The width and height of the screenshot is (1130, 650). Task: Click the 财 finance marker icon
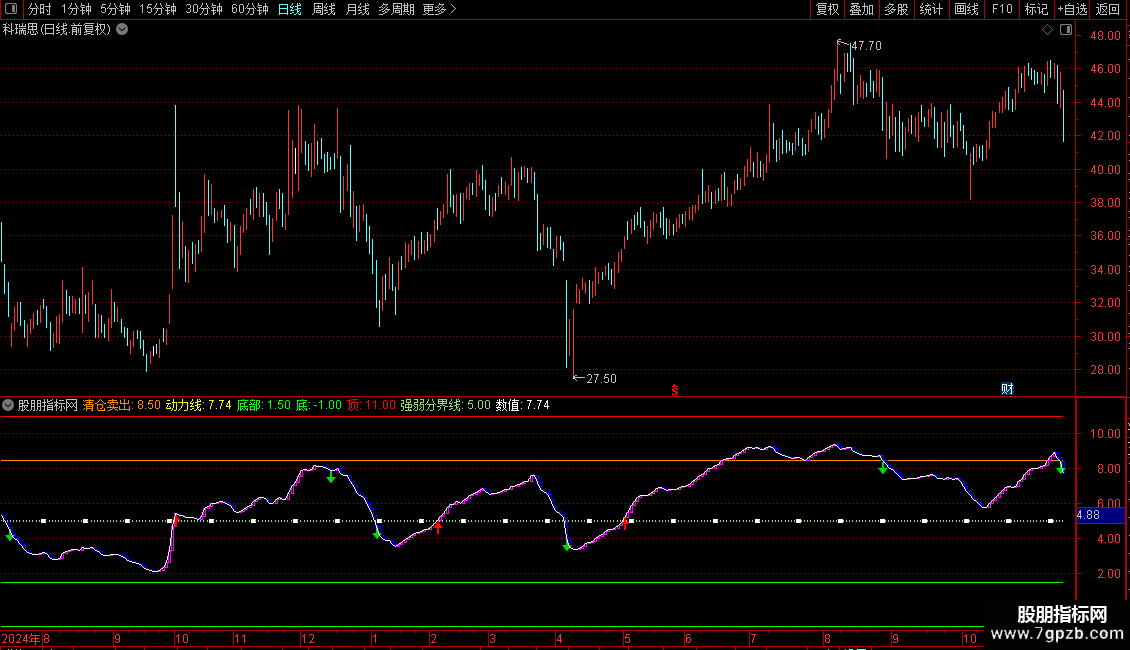1007,388
